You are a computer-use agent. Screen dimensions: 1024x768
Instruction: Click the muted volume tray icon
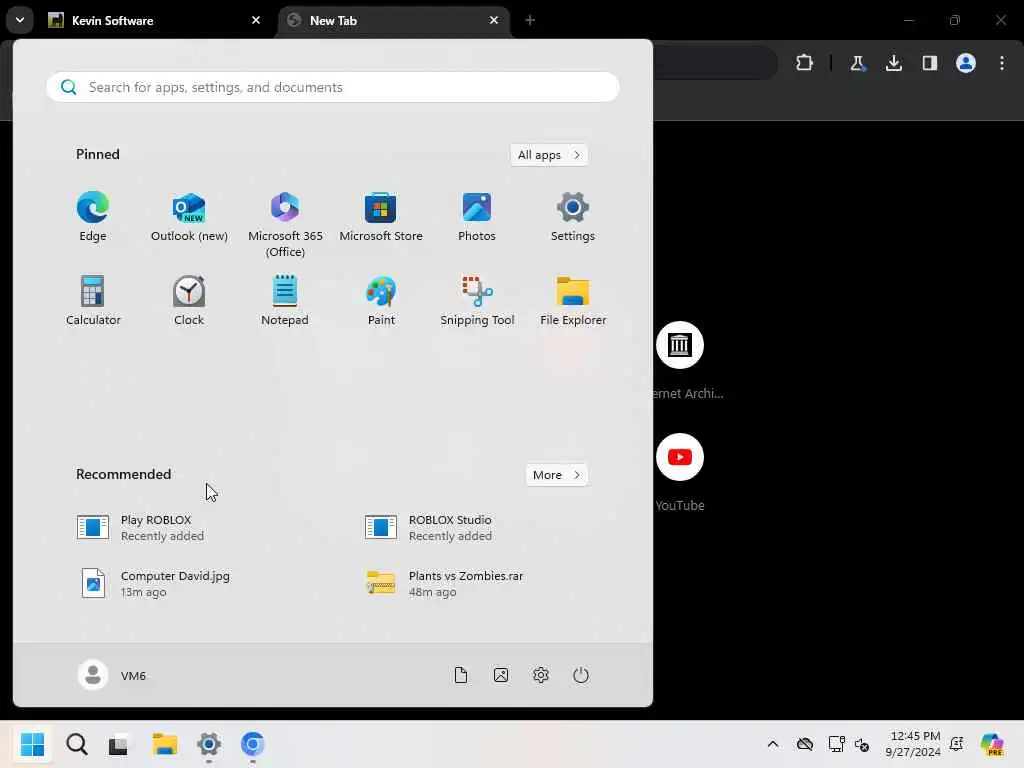(862, 744)
